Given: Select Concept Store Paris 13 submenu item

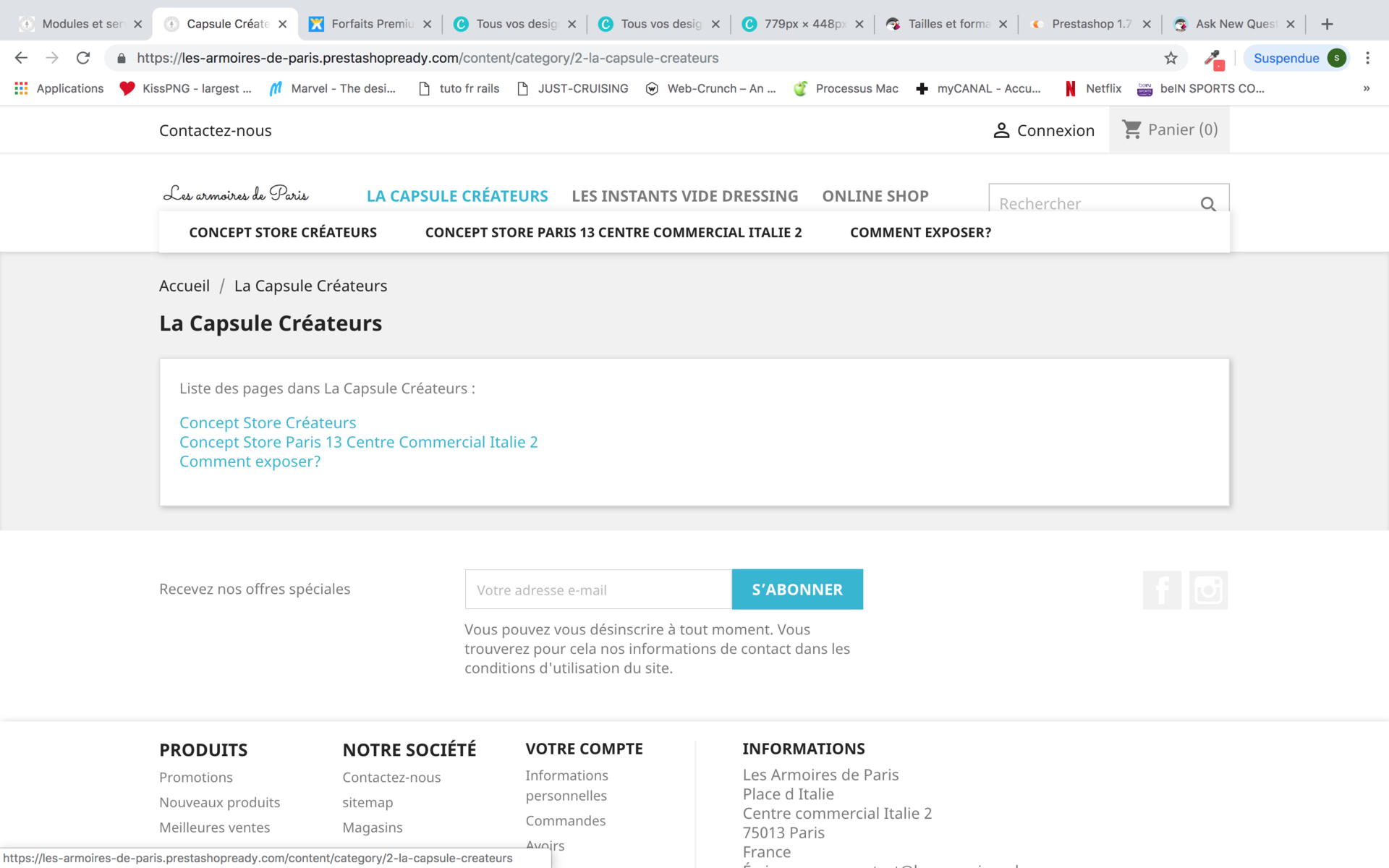Looking at the screenshot, I should pos(613,232).
